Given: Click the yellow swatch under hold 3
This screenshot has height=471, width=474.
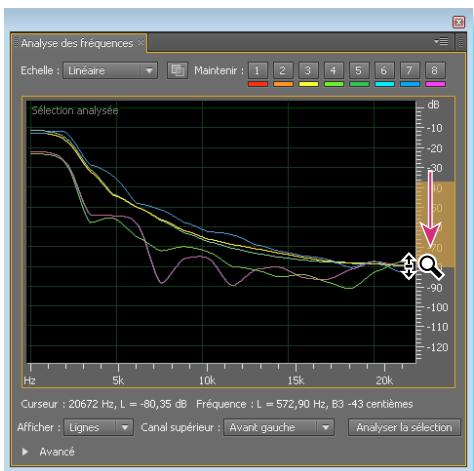Looking at the screenshot, I should click(x=308, y=84).
